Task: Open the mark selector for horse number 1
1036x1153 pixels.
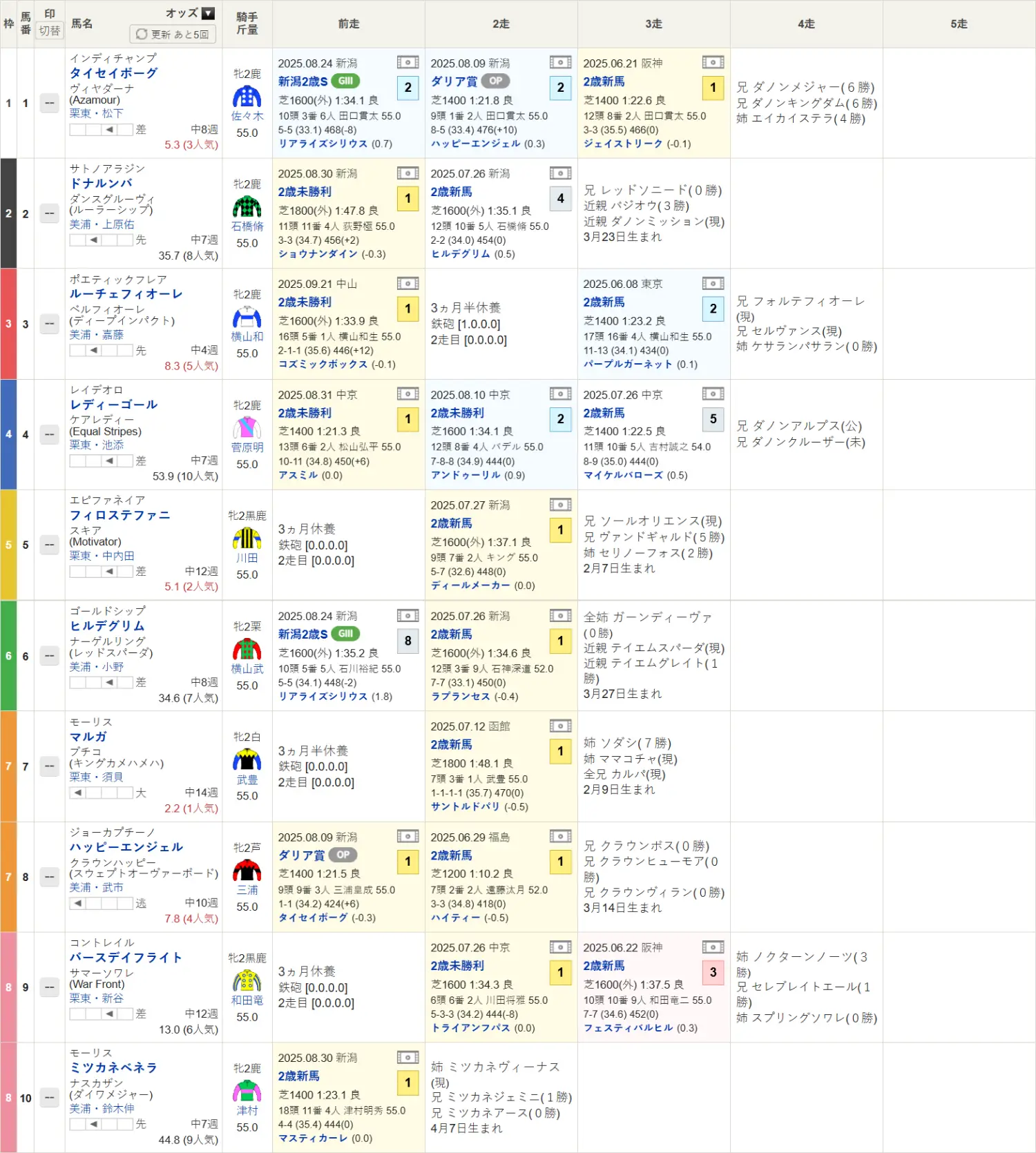Action: [50, 103]
